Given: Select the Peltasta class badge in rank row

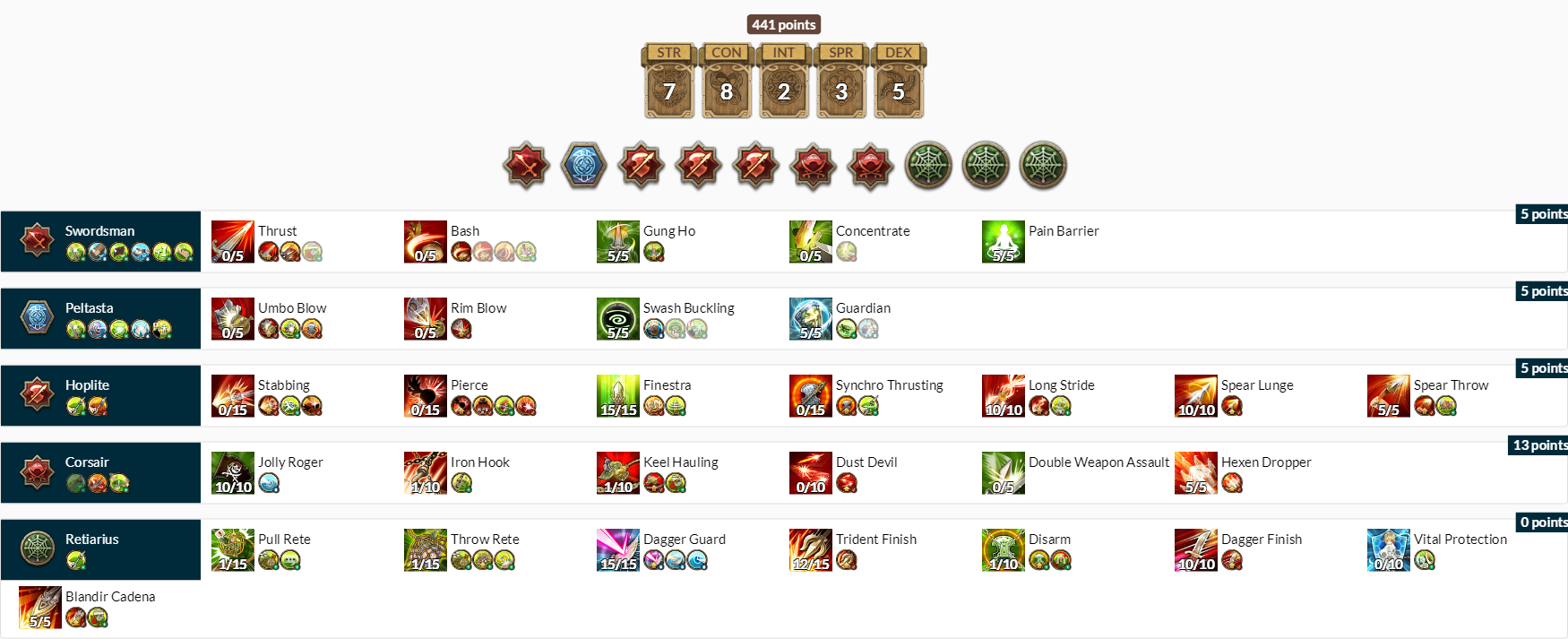Looking at the screenshot, I should pyautogui.click(x=584, y=166).
